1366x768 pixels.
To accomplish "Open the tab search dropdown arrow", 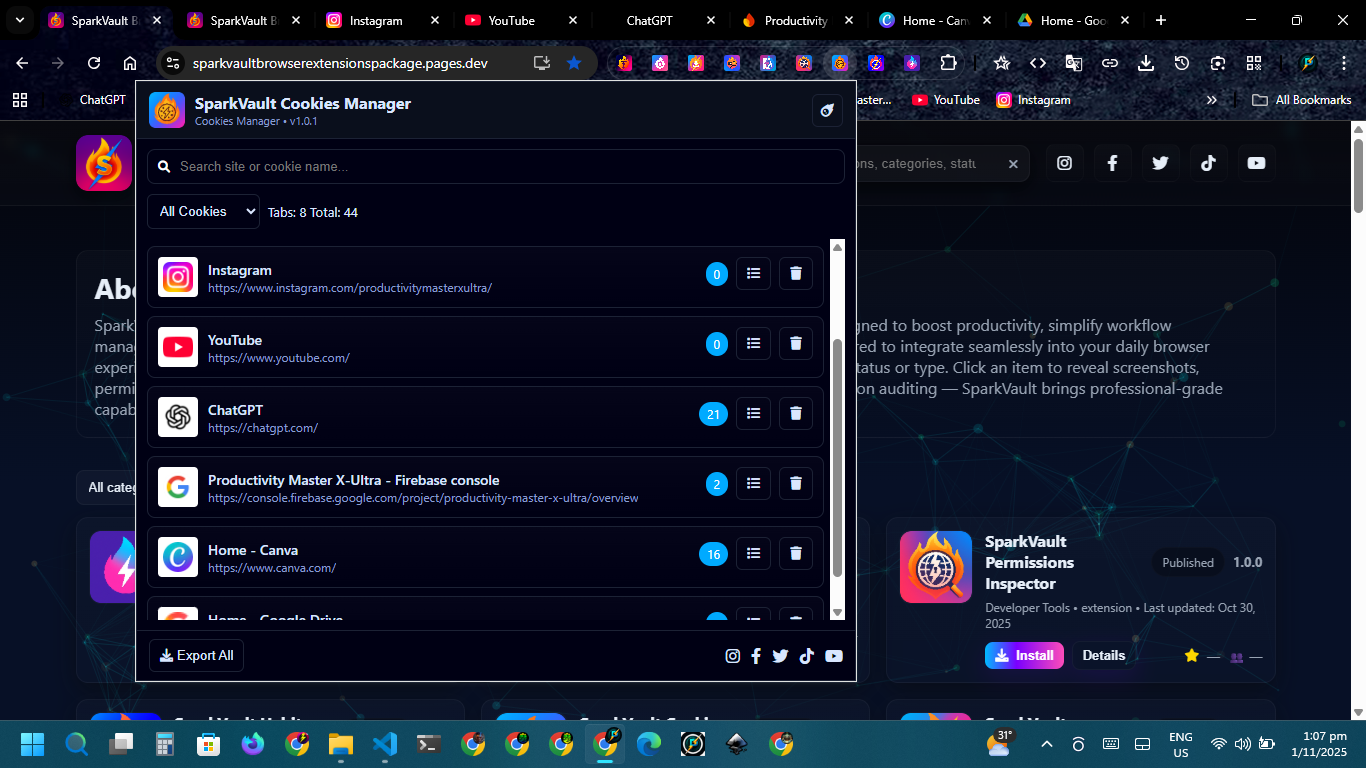I will tap(19, 20).
